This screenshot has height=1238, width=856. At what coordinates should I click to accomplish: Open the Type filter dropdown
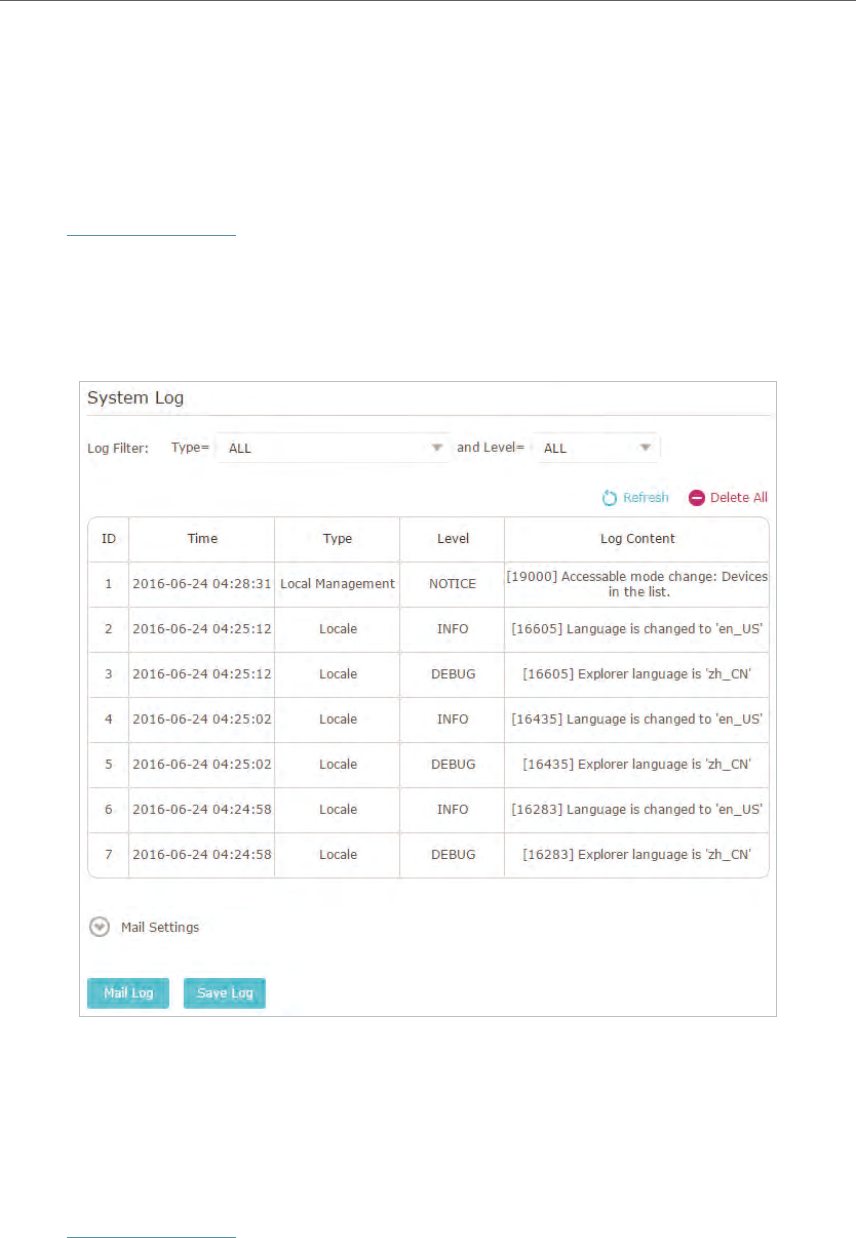[x=333, y=448]
